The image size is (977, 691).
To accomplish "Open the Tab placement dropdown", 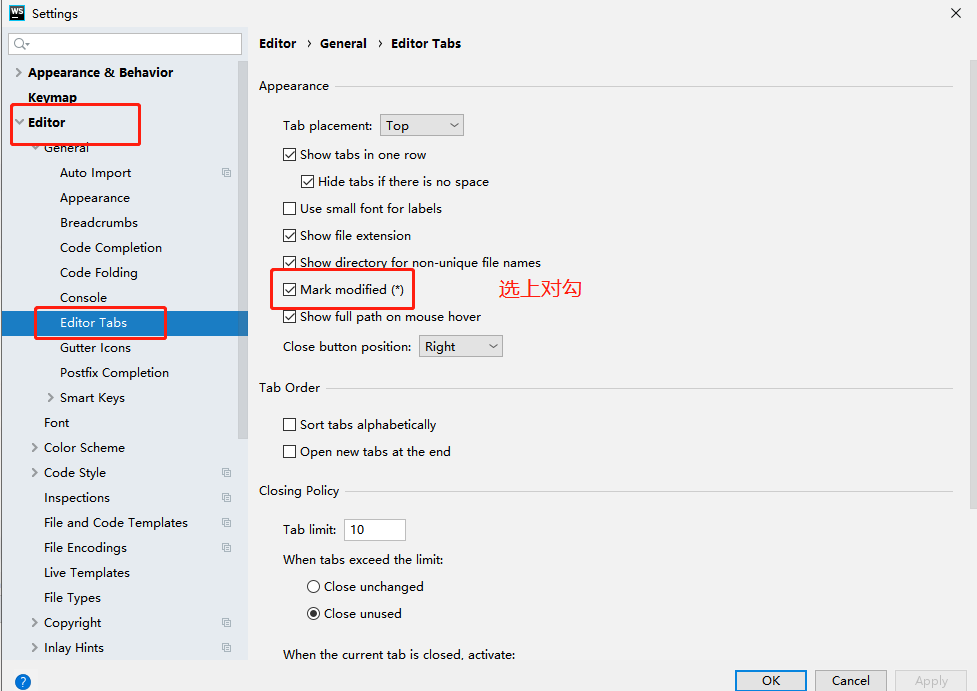I will coord(422,125).
